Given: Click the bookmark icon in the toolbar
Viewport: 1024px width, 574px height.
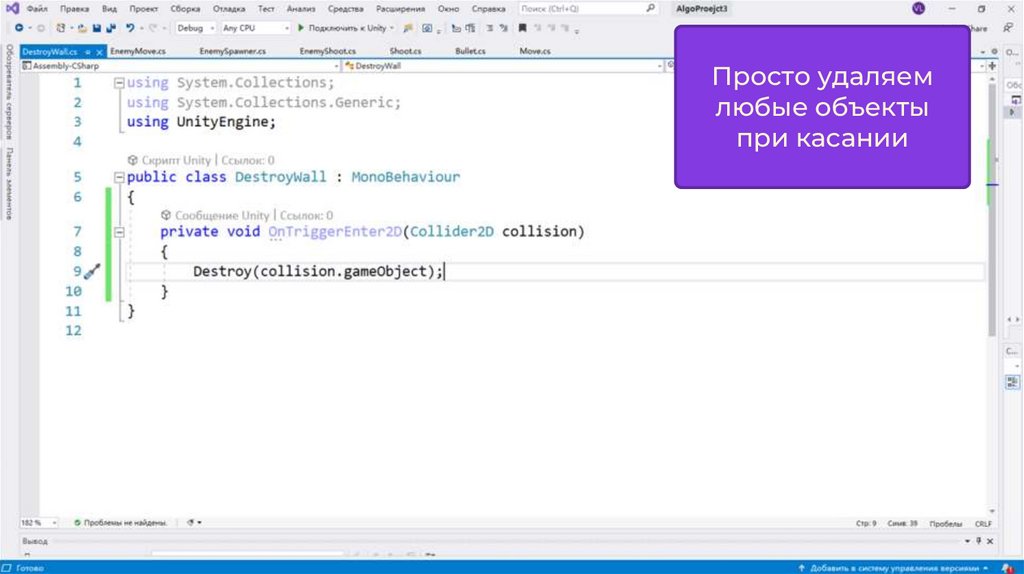Looking at the screenshot, I should (x=523, y=28).
